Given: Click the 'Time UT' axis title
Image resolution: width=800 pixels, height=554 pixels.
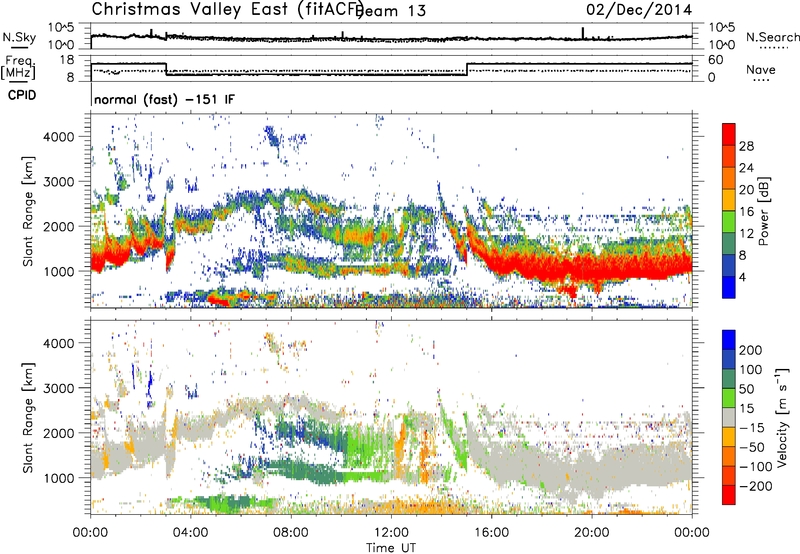Looking at the screenshot, I should [391, 547].
